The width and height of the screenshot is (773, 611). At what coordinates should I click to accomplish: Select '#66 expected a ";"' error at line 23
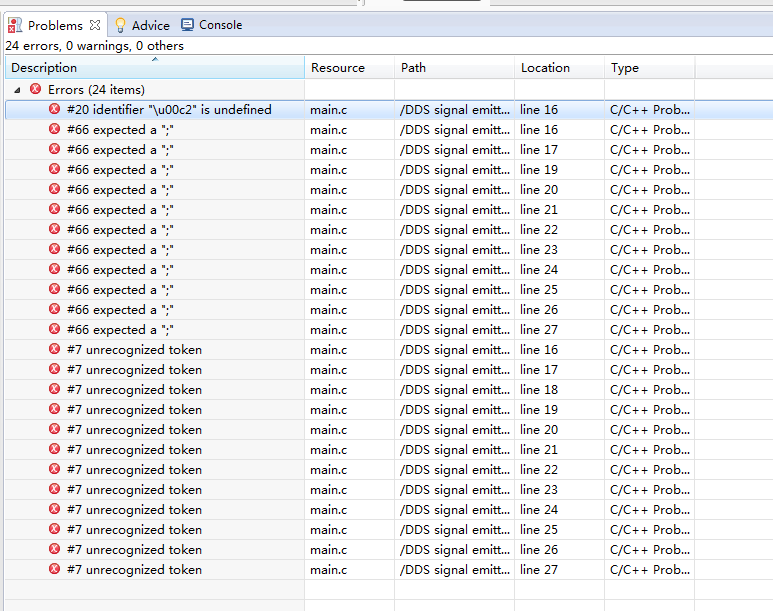(120, 250)
